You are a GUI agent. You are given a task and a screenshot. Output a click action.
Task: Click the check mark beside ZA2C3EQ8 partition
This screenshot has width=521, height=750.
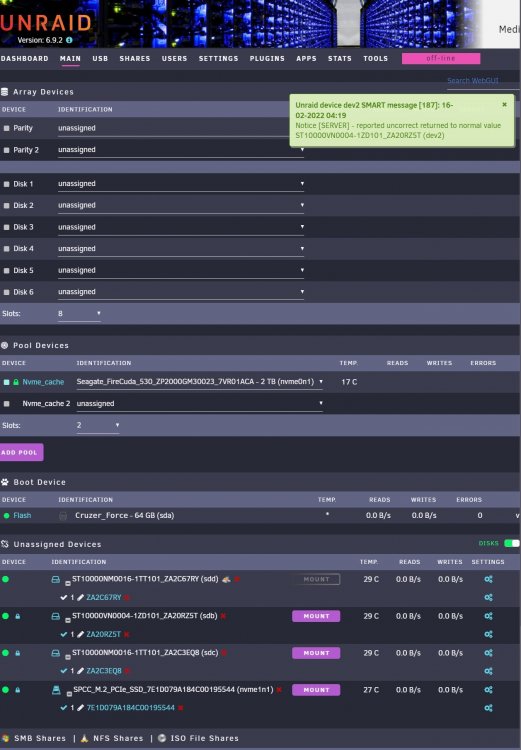[64, 671]
